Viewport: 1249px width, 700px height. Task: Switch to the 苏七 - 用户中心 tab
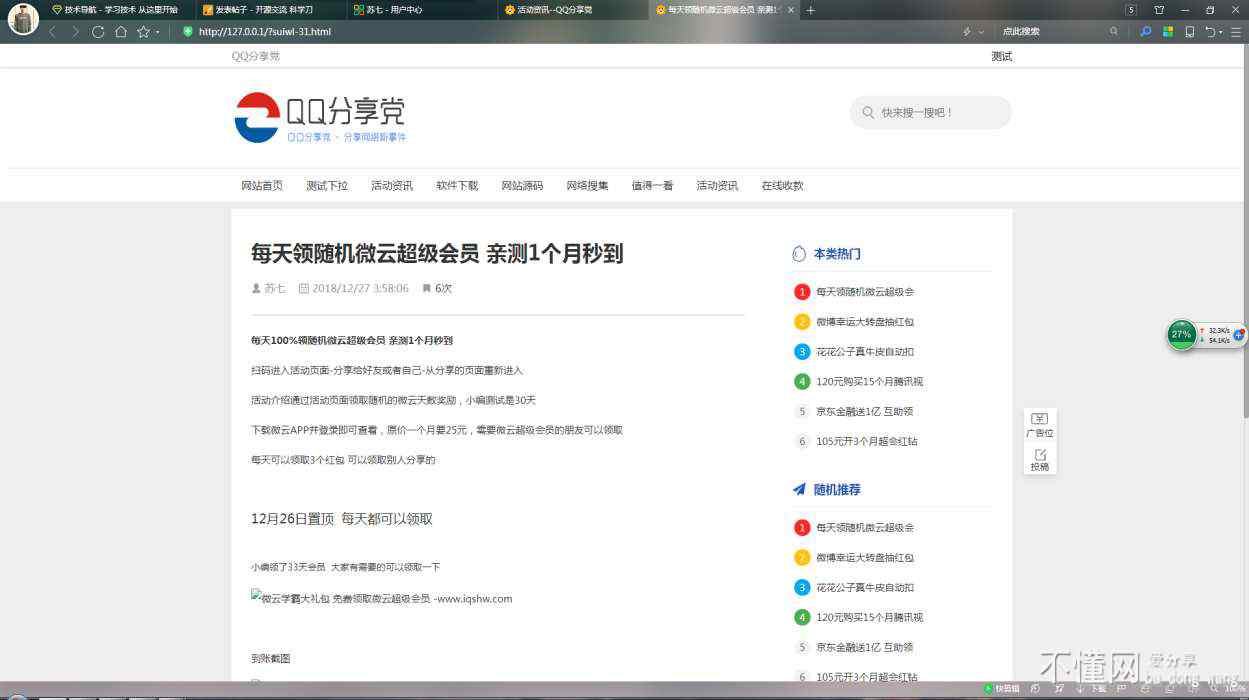[x=421, y=10]
